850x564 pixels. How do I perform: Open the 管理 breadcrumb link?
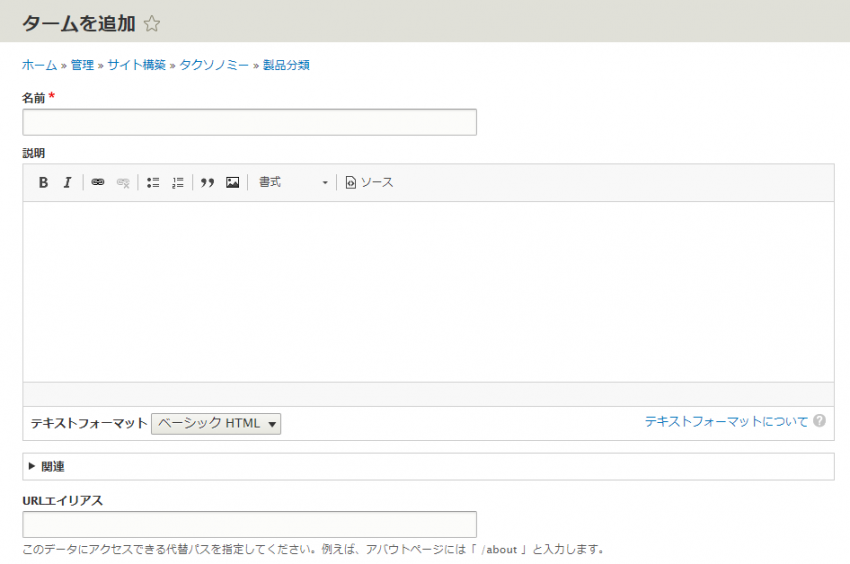pos(82,65)
